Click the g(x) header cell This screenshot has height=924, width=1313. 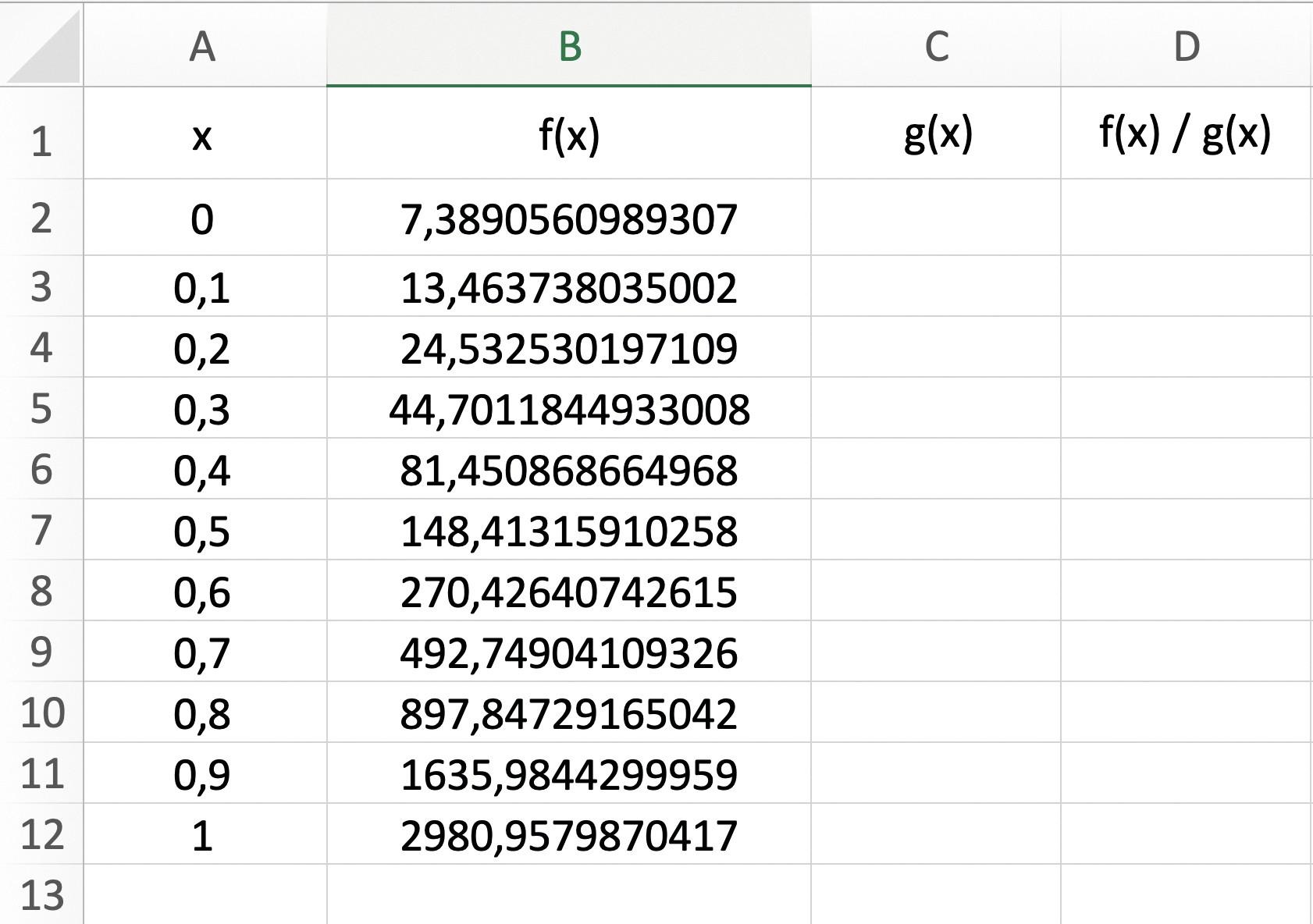936,134
